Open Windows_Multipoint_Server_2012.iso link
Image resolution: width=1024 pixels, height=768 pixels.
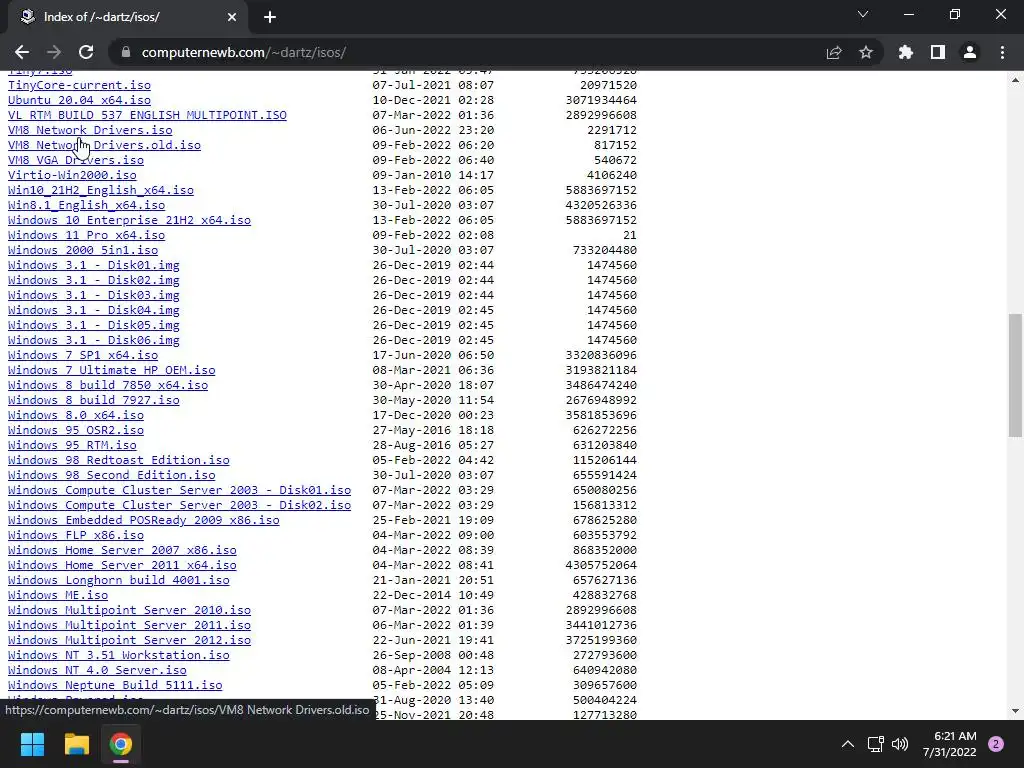[129, 641]
